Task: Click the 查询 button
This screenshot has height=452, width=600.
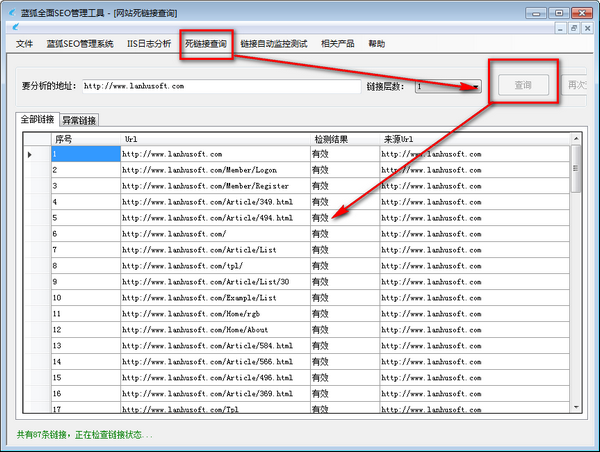Action: click(523, 86)
